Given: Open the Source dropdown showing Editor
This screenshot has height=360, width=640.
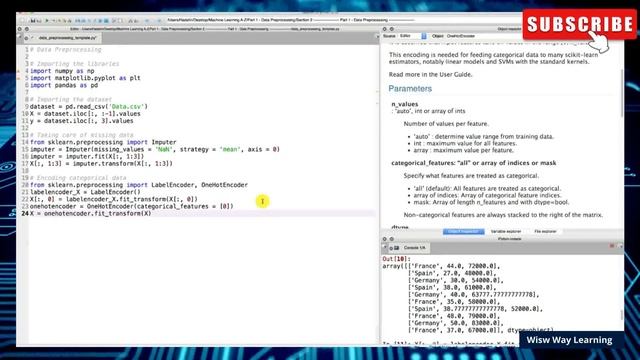Looking at the screenshot, I should tap(413, 36).
